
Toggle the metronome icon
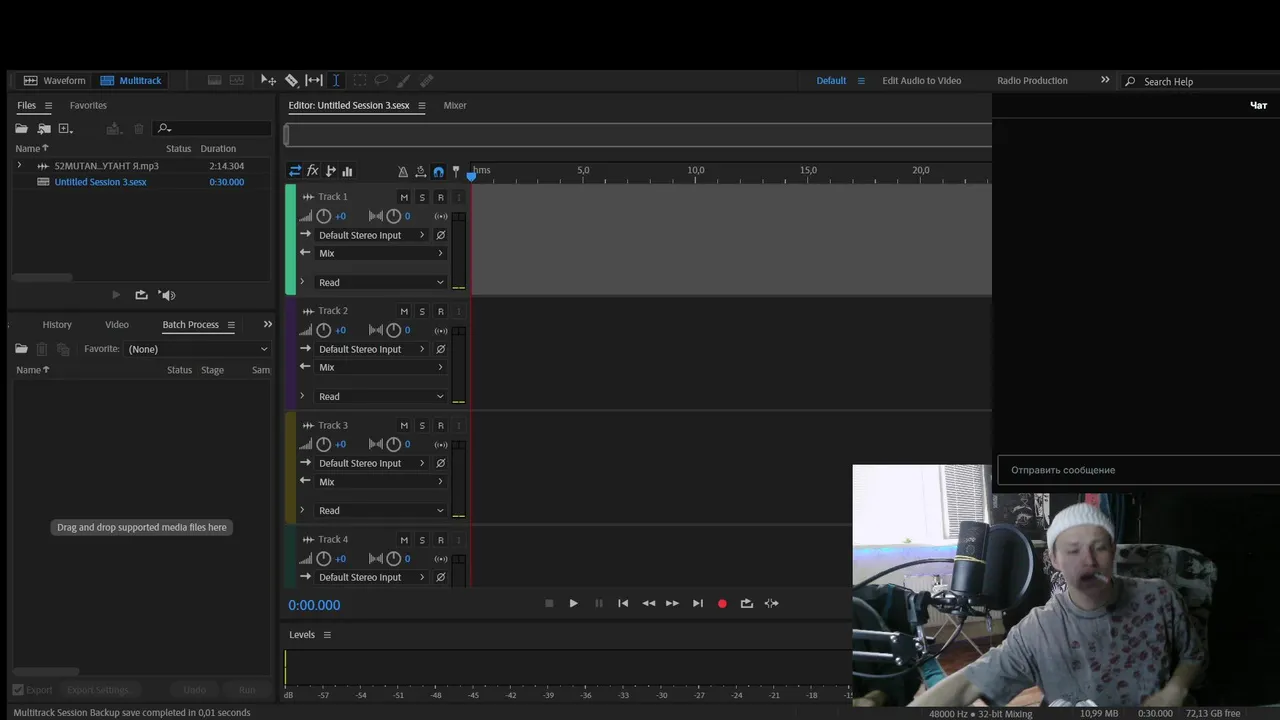pos(403,172)
